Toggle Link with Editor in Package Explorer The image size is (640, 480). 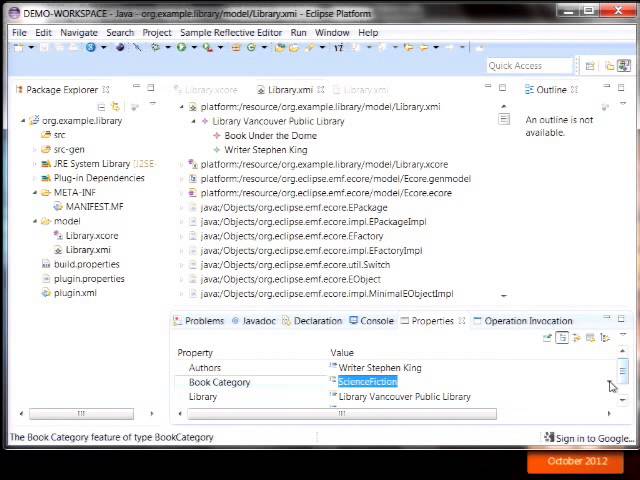click(116, 107)
